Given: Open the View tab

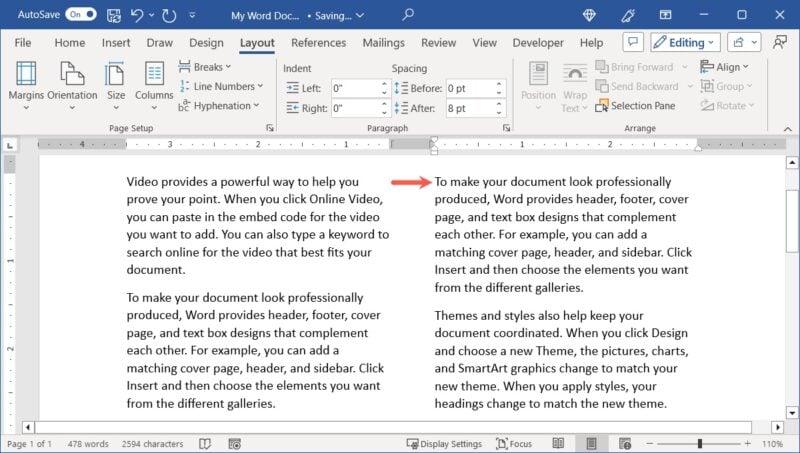Looking at the screenshot, I should [x=484, y=43].
